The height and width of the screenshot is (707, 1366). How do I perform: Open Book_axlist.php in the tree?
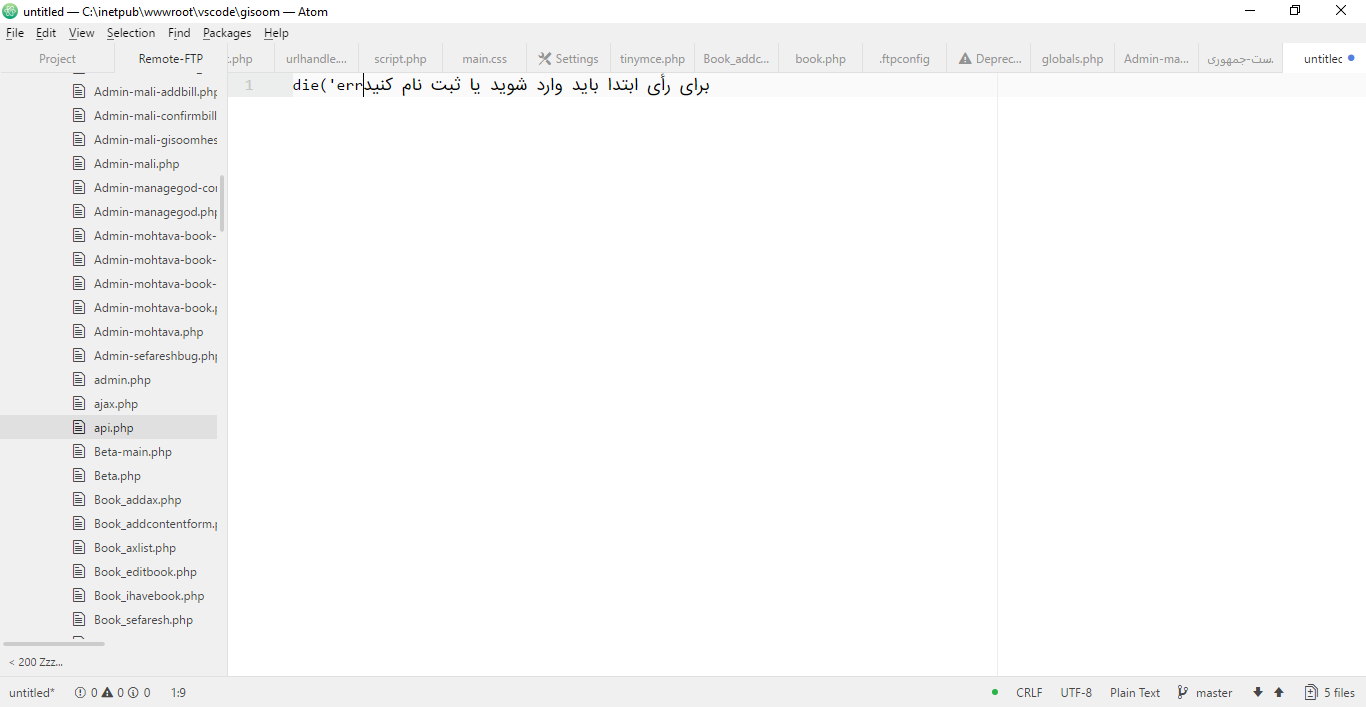coord(135,548)
